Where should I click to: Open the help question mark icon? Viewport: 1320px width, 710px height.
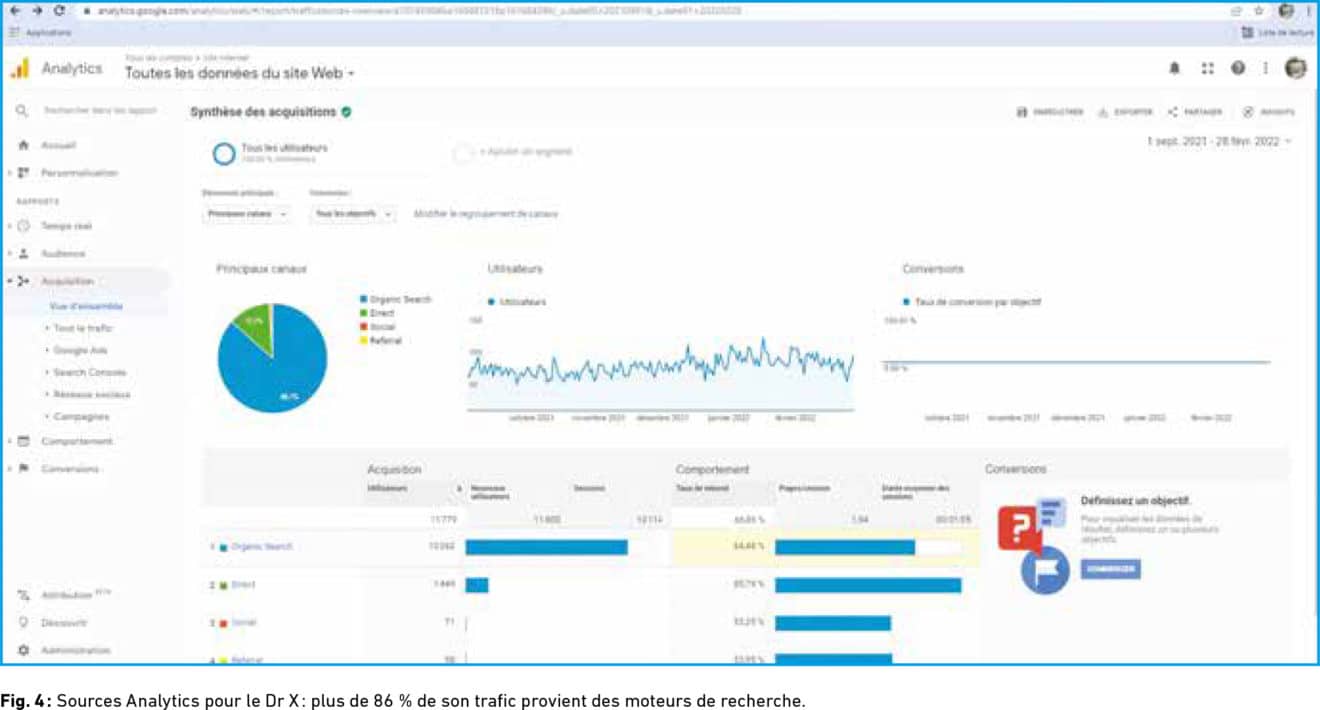(1238, 68)
